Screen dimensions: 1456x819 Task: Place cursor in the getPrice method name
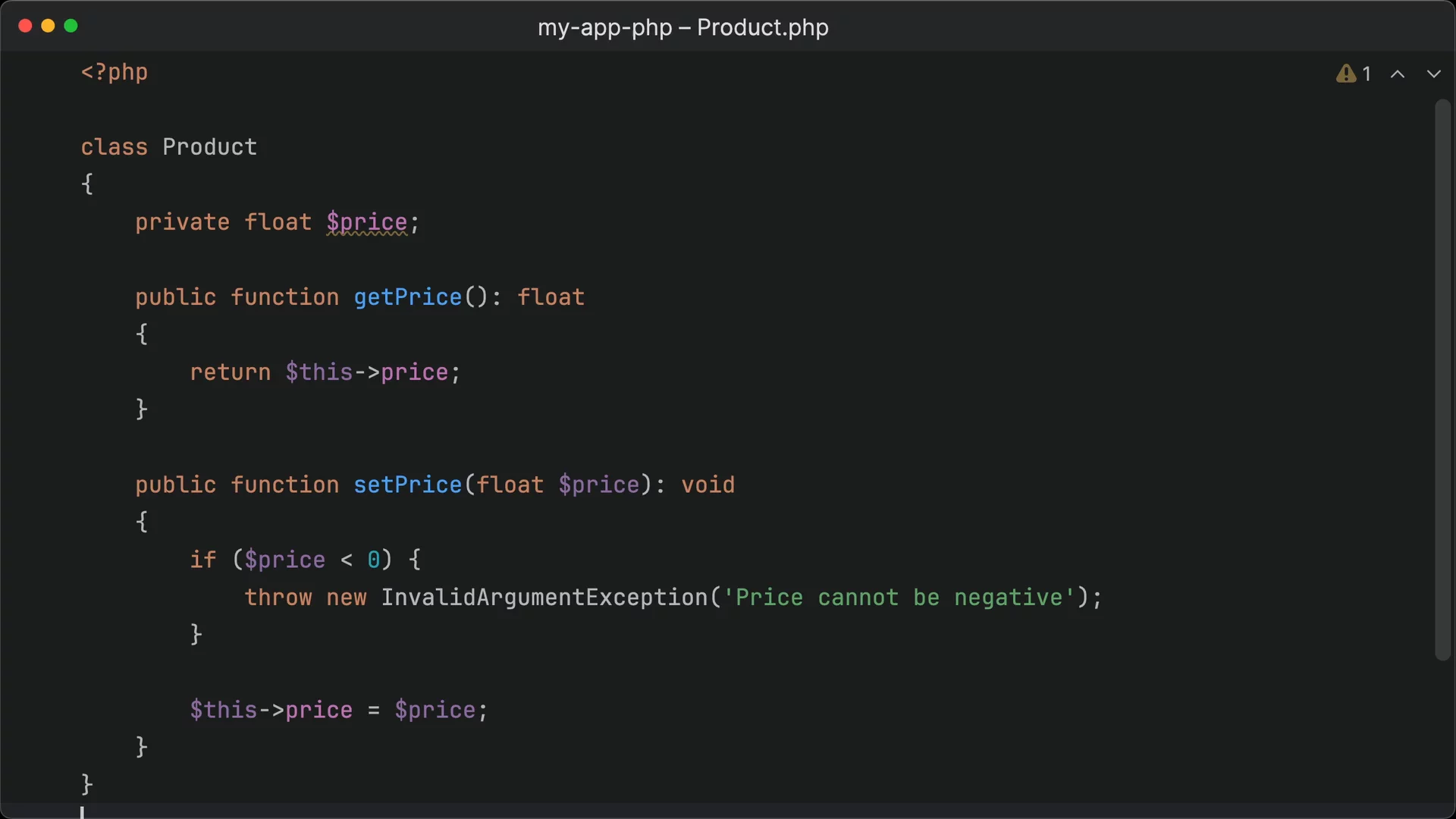pyautogui.click(x=407, y=297)
